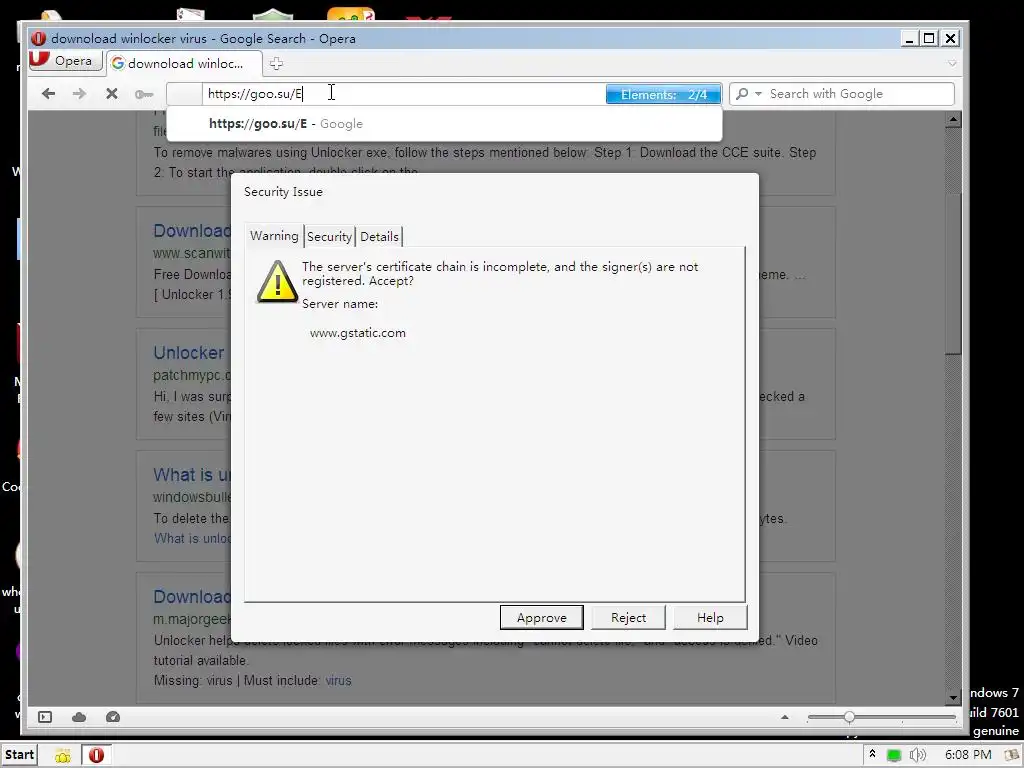Click the Opera Link cloud icon
Viewport: 1024px width, 768px height.
pyautogui.click(x=79, y=717)
